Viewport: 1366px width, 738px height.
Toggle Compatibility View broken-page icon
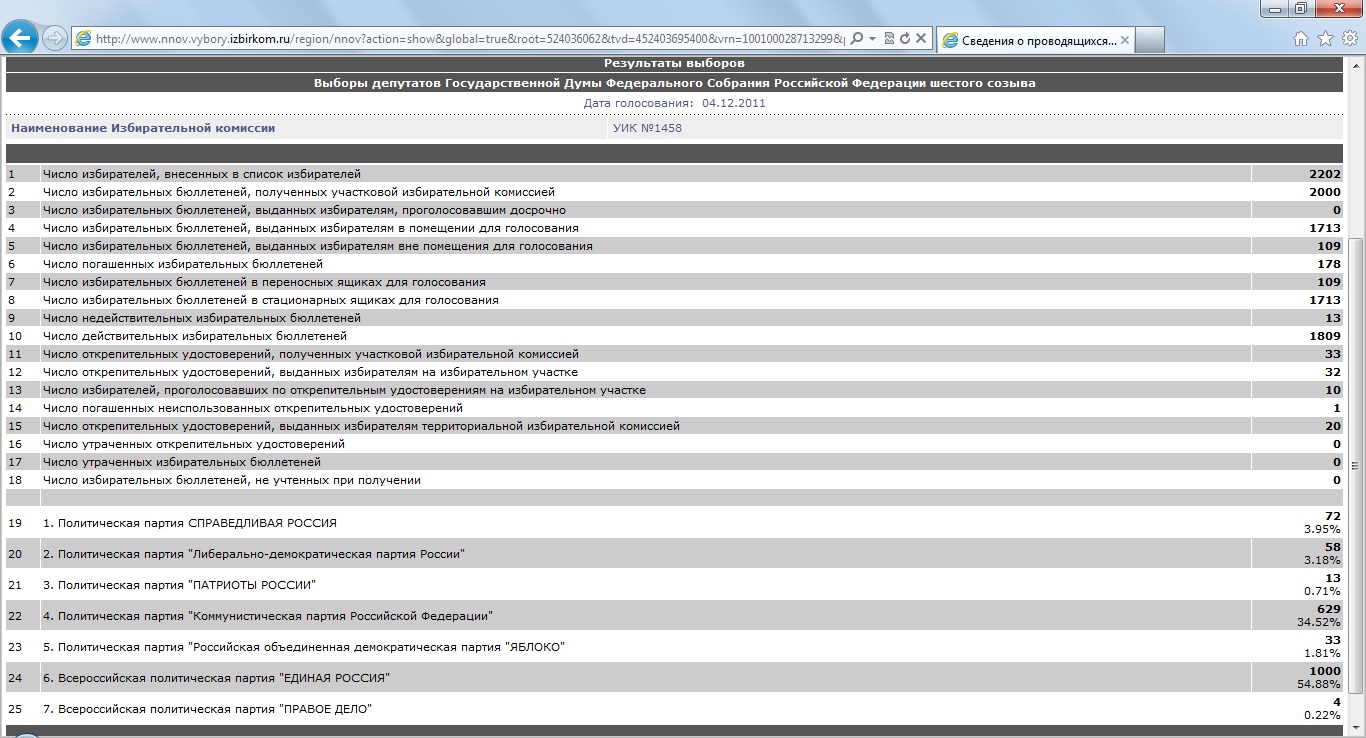pyautogui.click(x=889, y=39)
